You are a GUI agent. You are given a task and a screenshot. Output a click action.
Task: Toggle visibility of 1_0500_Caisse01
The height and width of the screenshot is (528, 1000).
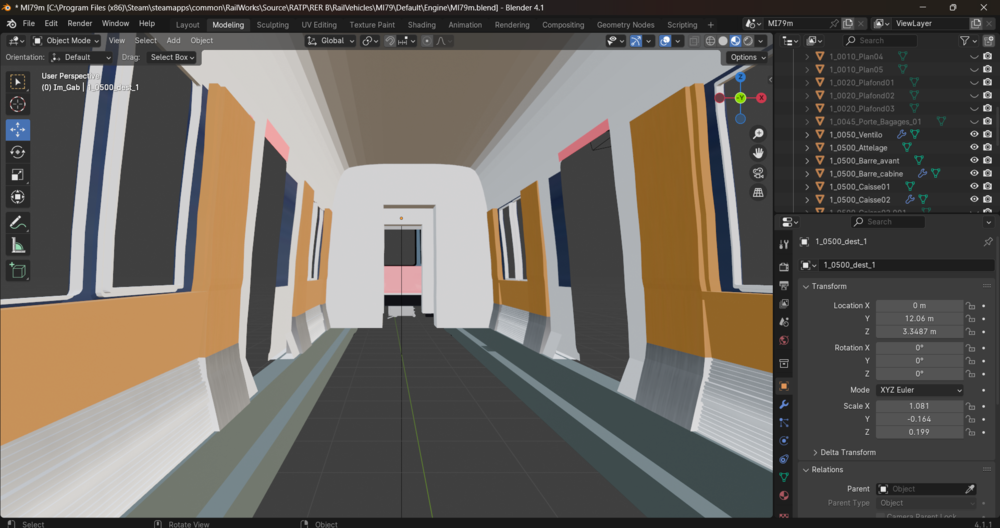pyautogui.click(x=974, y=187)
